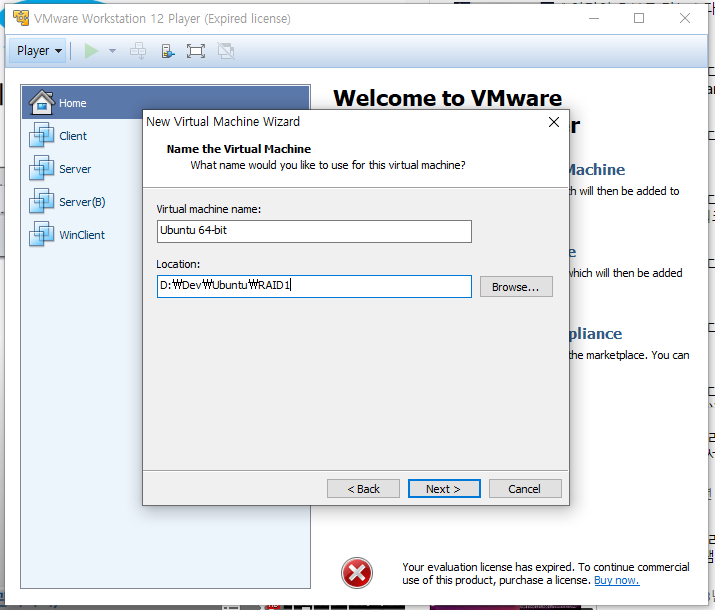Click the 'Welcome to VMware' heading
Image resolution: width=715 pixels, height=610 pixels.
point(447,98)
